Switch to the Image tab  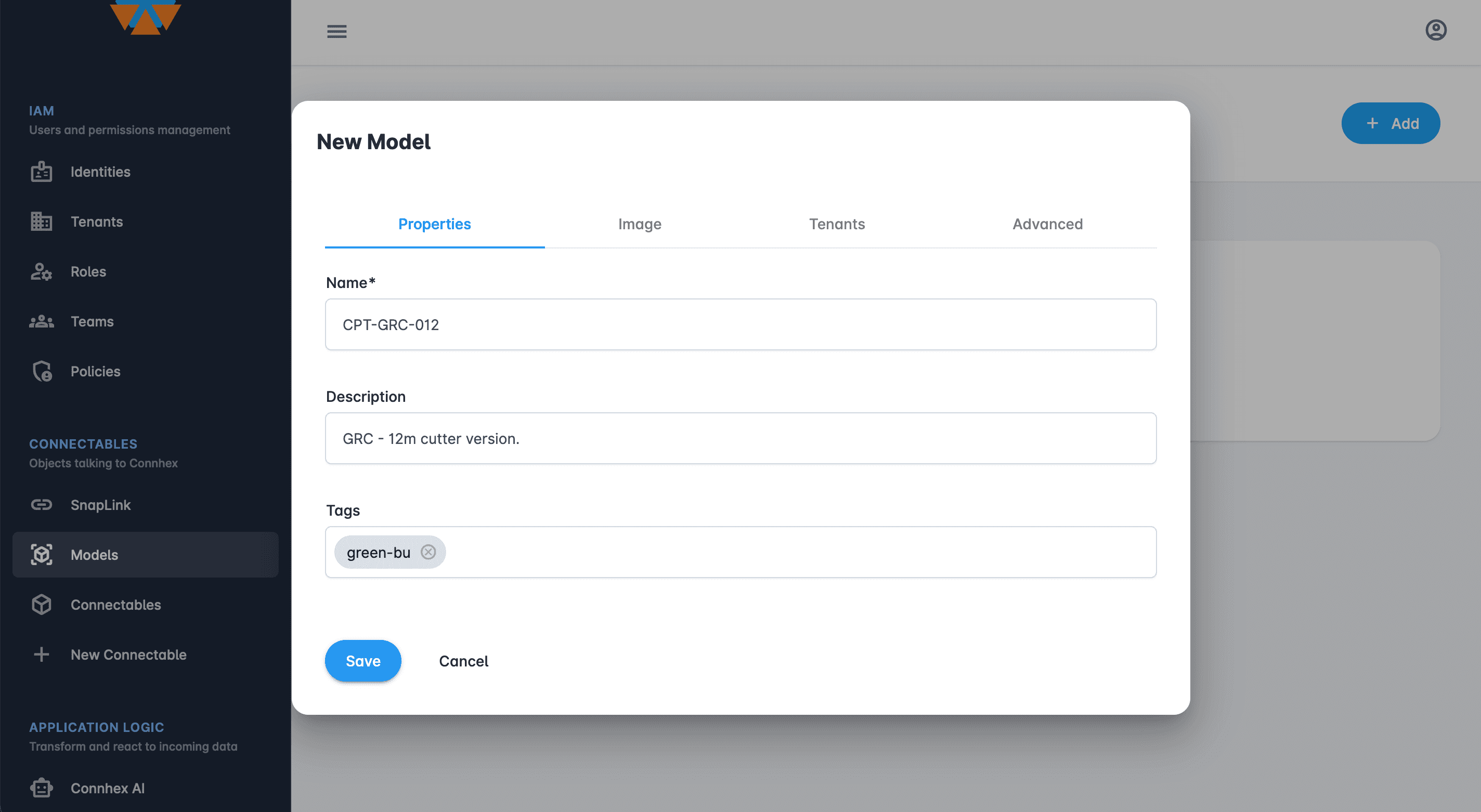pos(640,224)
